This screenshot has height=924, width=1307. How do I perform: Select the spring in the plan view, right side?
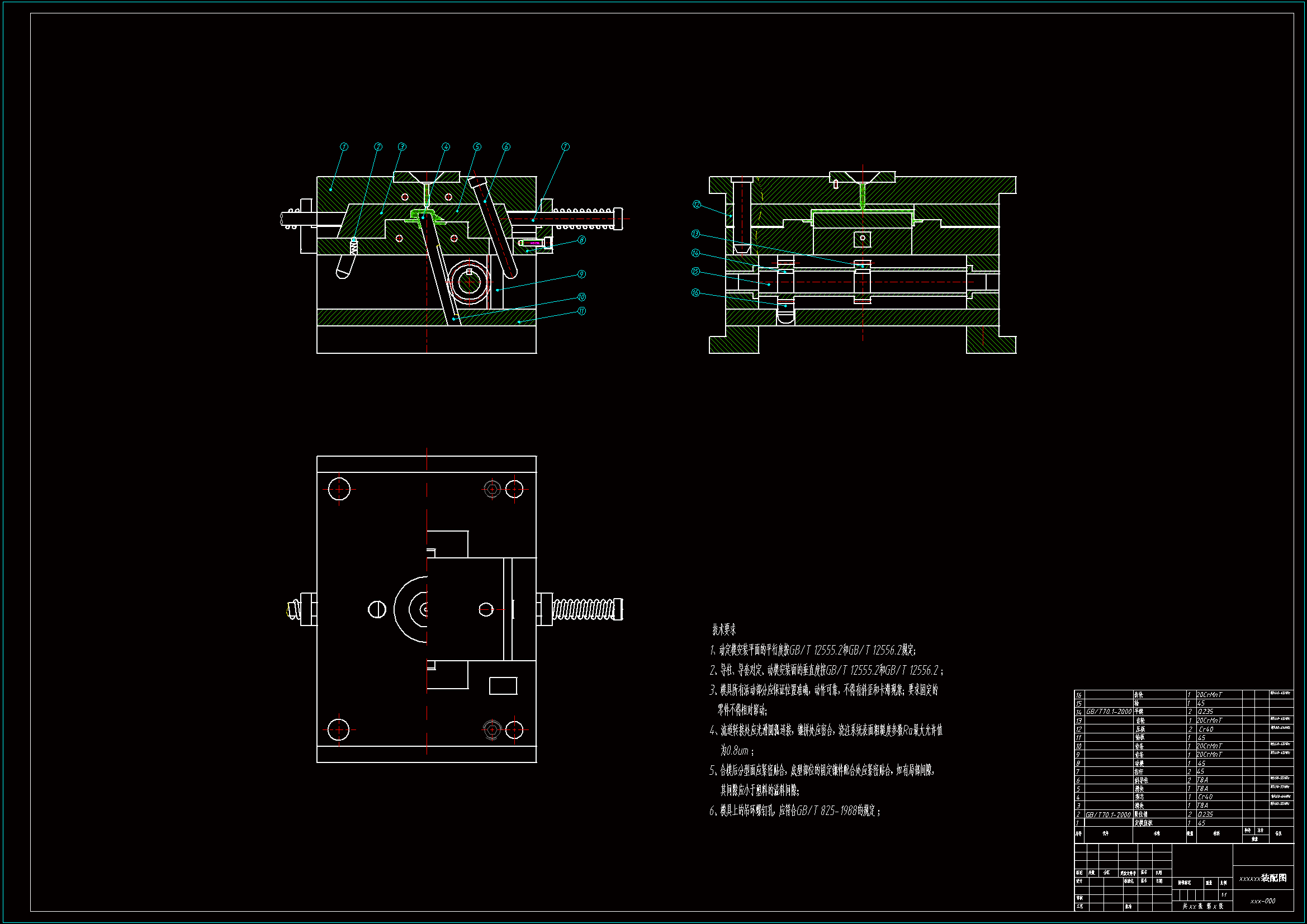(x=584, y=609)
